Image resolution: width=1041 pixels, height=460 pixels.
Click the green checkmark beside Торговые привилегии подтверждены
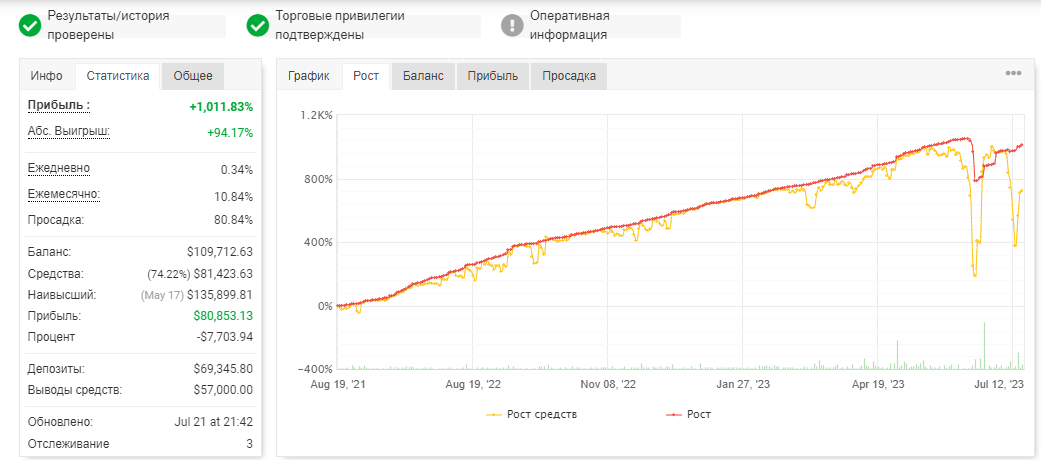coord(258,26)
